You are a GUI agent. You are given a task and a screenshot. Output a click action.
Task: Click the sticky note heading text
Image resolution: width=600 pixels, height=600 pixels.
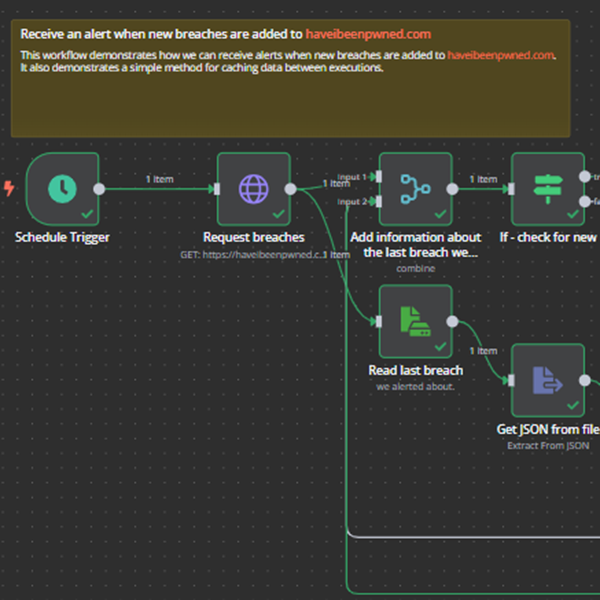[226, 34]
